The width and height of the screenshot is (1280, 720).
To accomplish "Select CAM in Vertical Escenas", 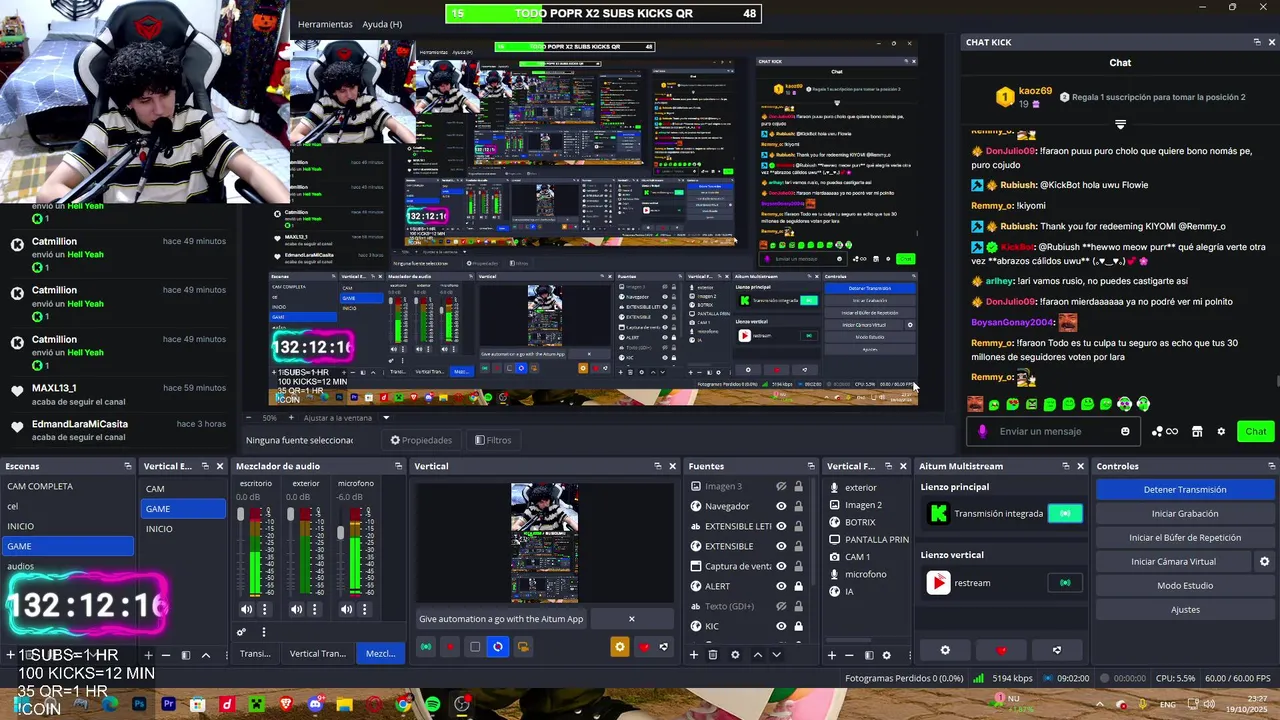I will pos(183,489).
